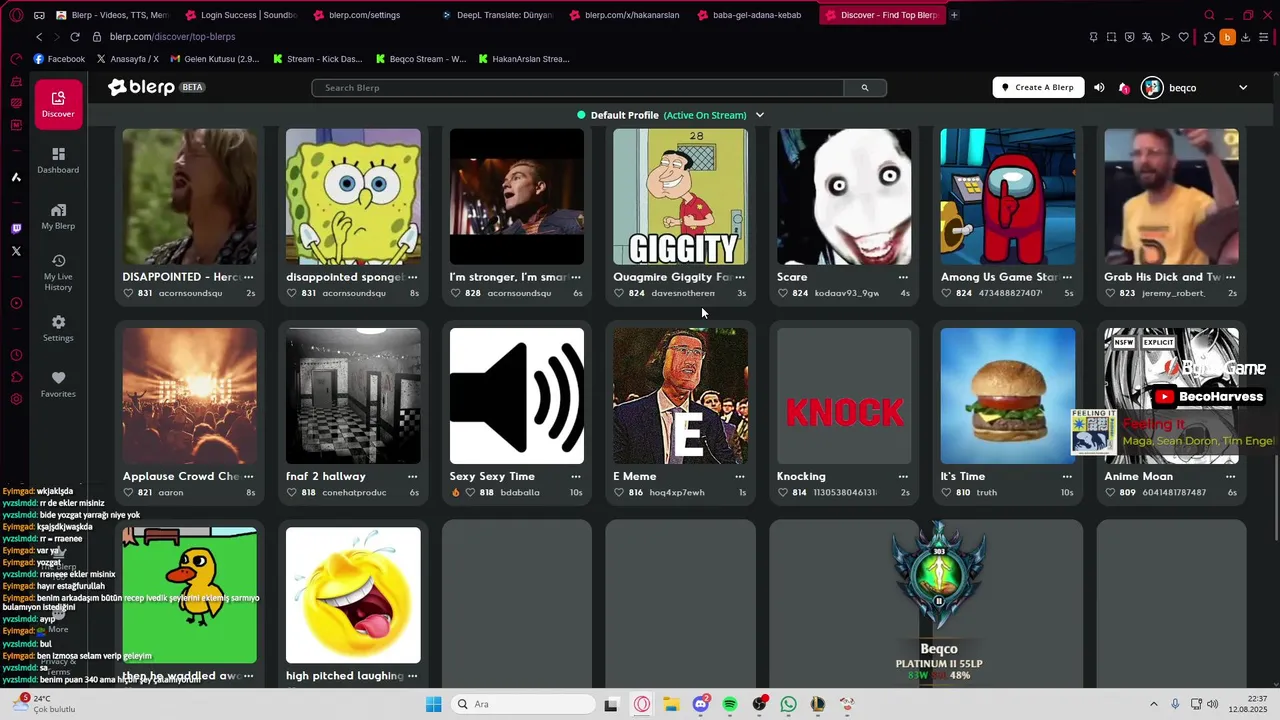Go back with browser back arrow

click(x=39, y=37)
